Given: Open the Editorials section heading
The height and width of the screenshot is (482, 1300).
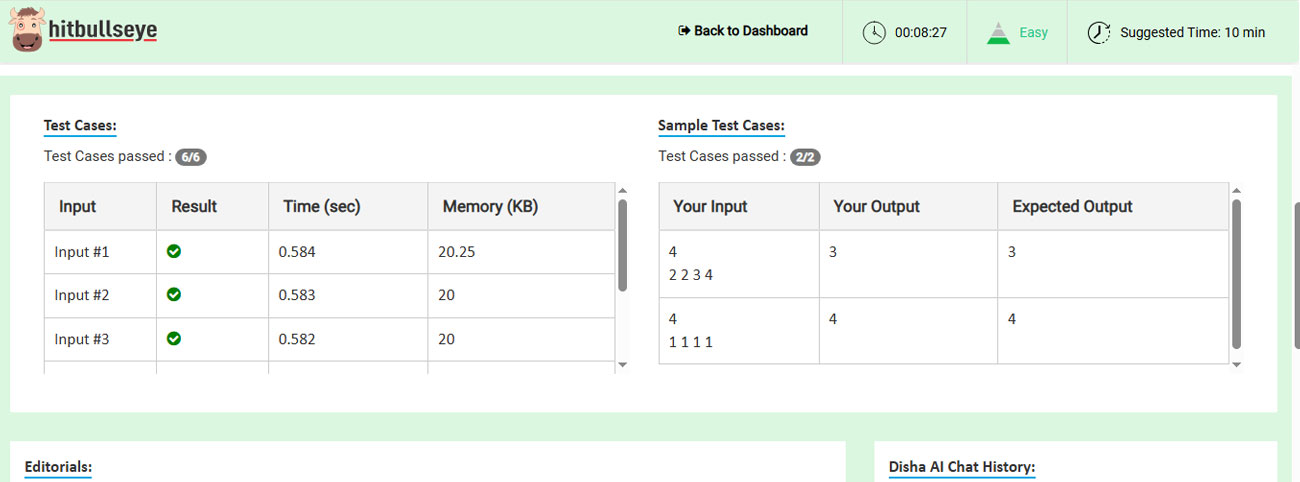Looking at the screenshot, I should click(x=58, y=467).
